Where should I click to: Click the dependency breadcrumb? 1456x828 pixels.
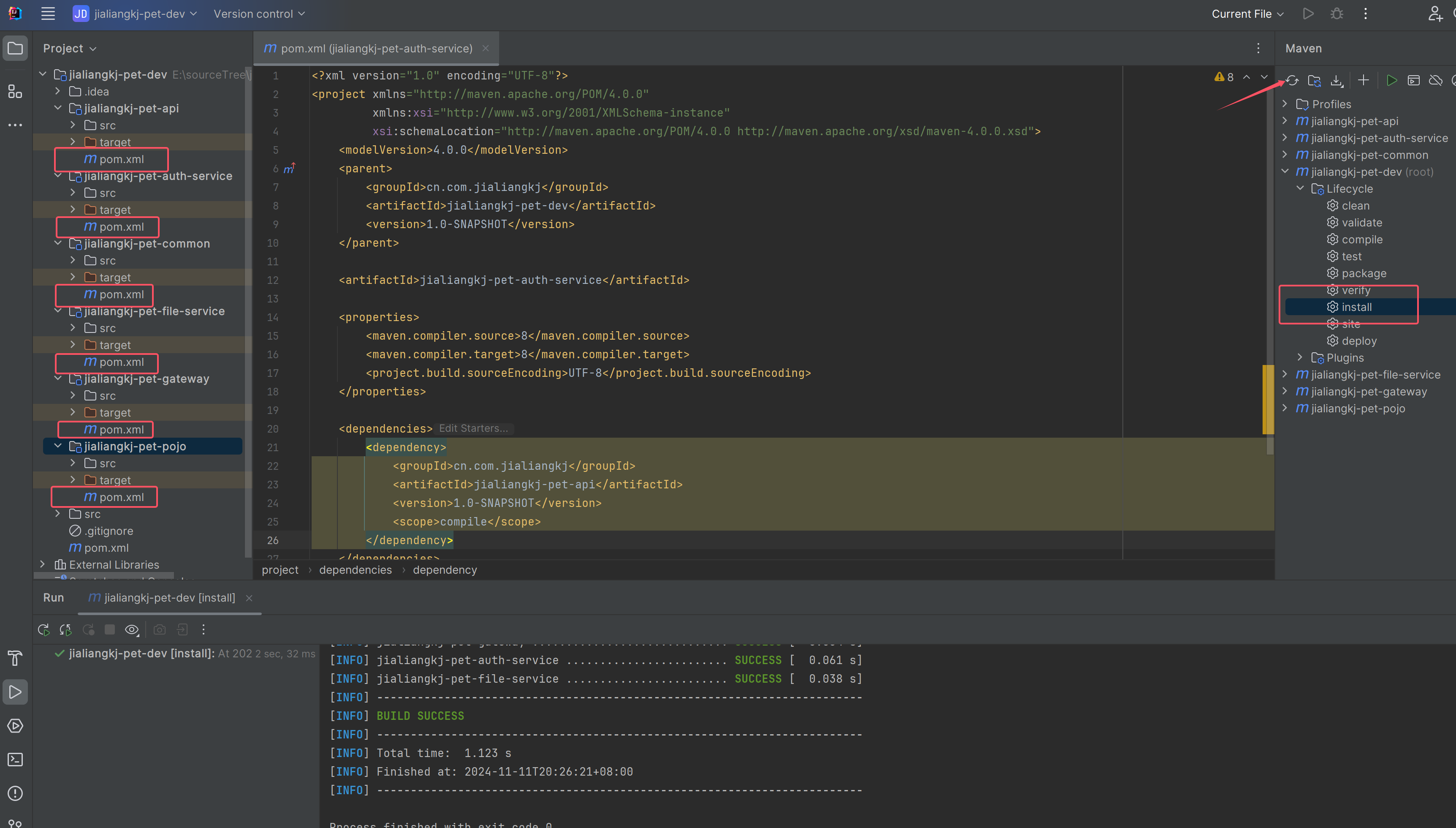(445, 570)
